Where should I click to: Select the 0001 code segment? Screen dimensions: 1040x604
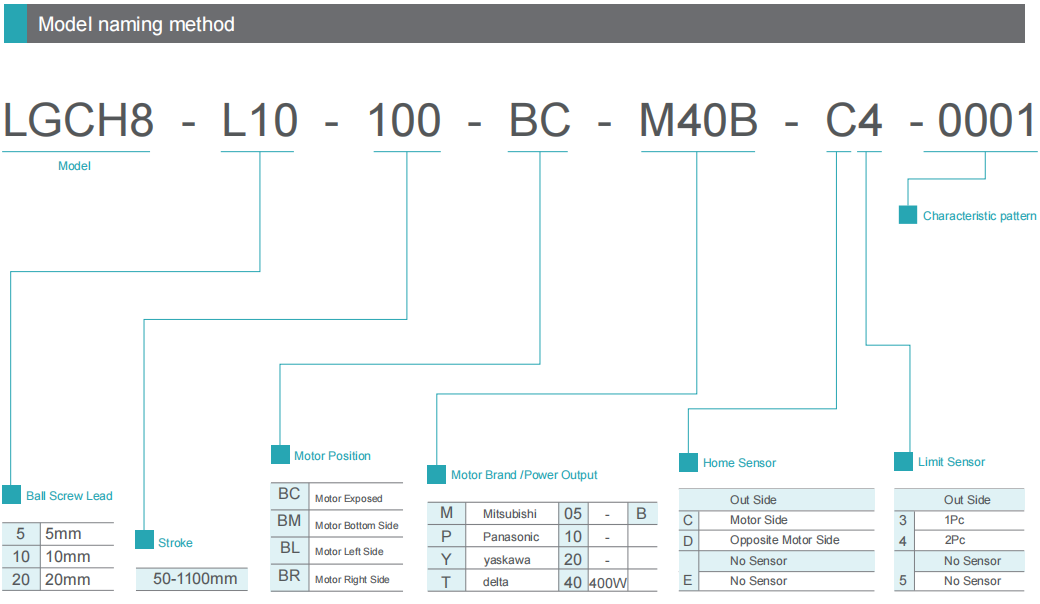click(x=986, y=122)
